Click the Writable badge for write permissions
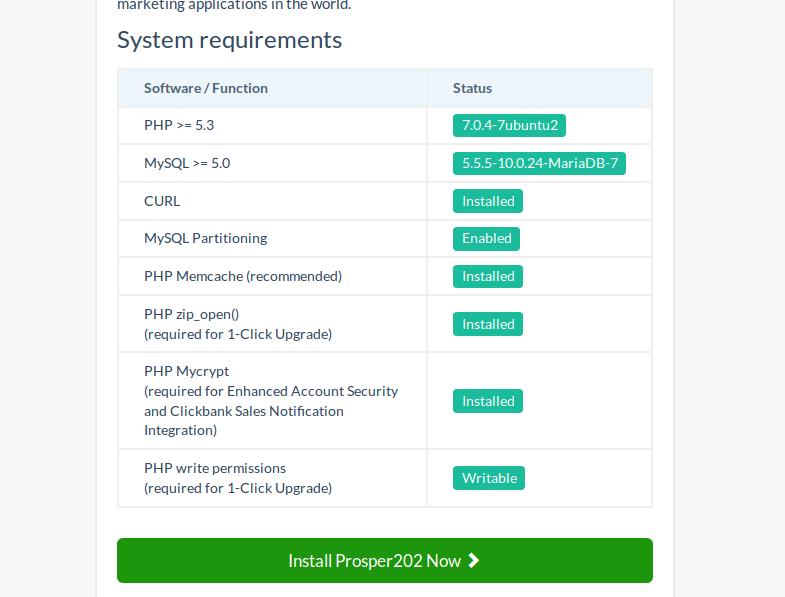Screen dimensions: 785x597 (x=489, y=478)
